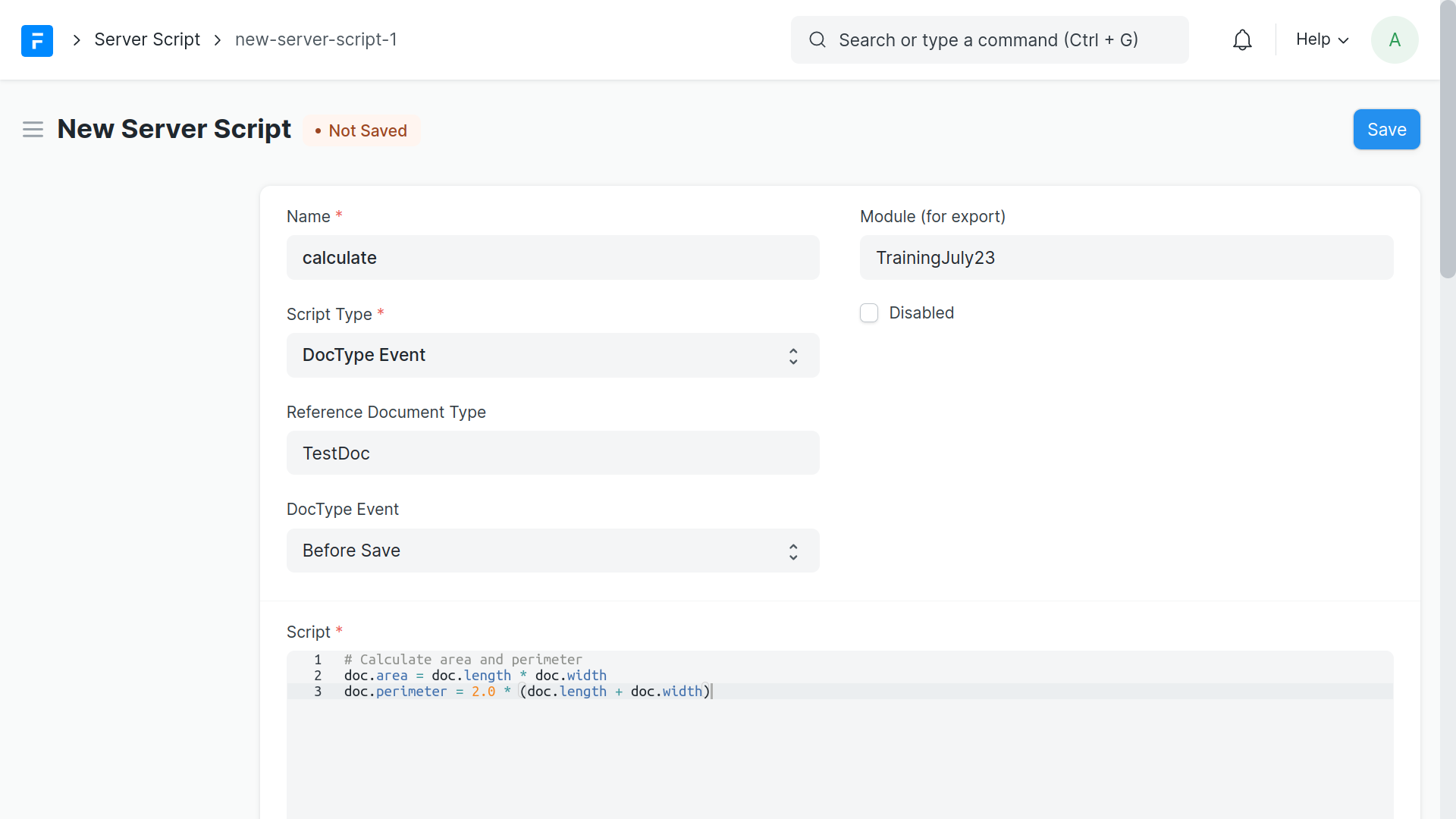Click chevron before new-server-script-1
Viewport: 1456px width, 819px height.
218,40
